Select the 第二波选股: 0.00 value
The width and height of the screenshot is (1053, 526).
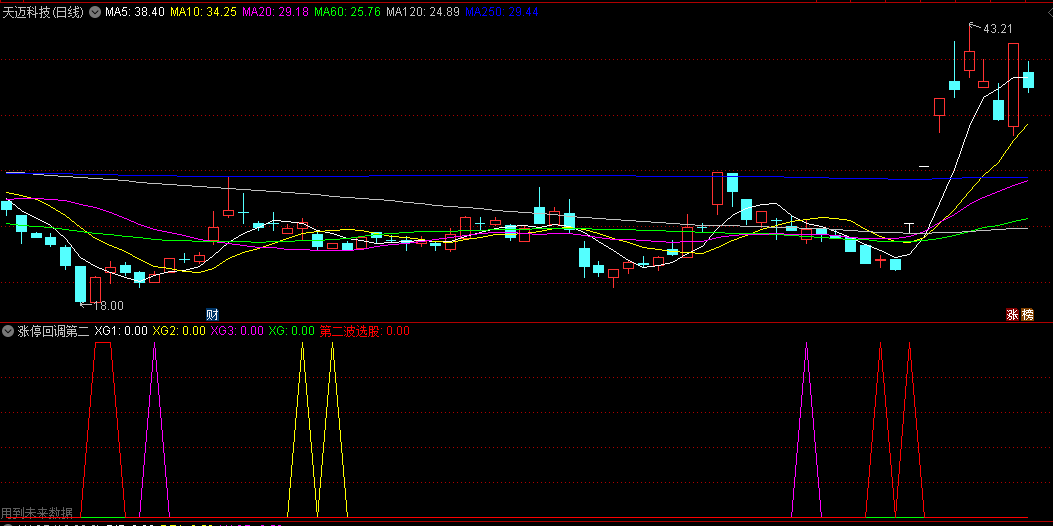(x=364, y=331)
